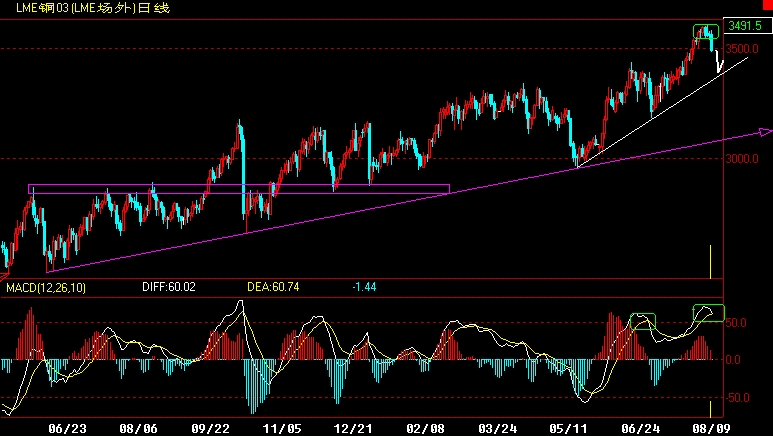Select the DEA:60.74 value

273,287
